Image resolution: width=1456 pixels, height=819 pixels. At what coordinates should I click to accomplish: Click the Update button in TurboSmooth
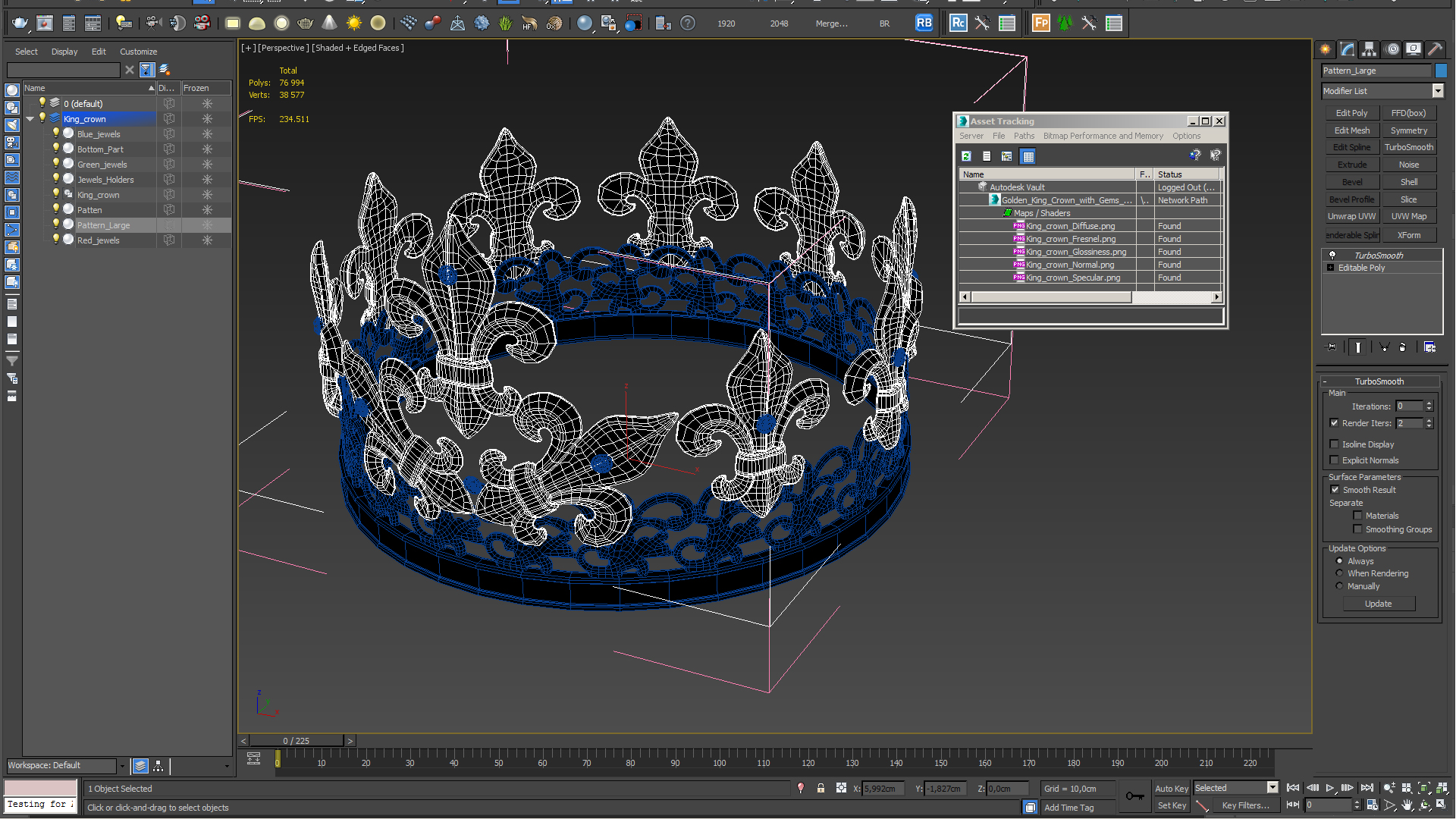pos(1378,604)
